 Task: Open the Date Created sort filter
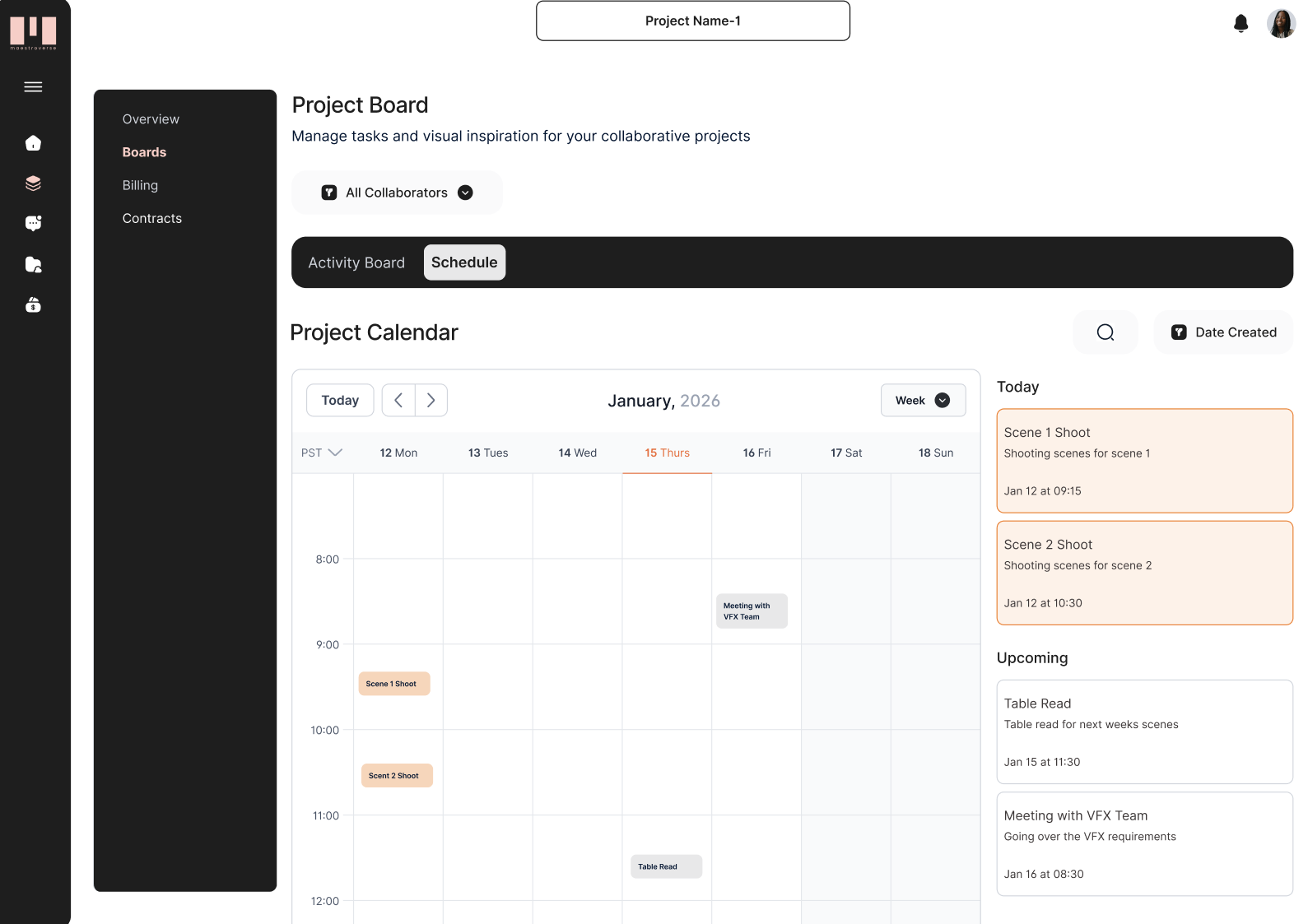click(x=1223, y=332)
